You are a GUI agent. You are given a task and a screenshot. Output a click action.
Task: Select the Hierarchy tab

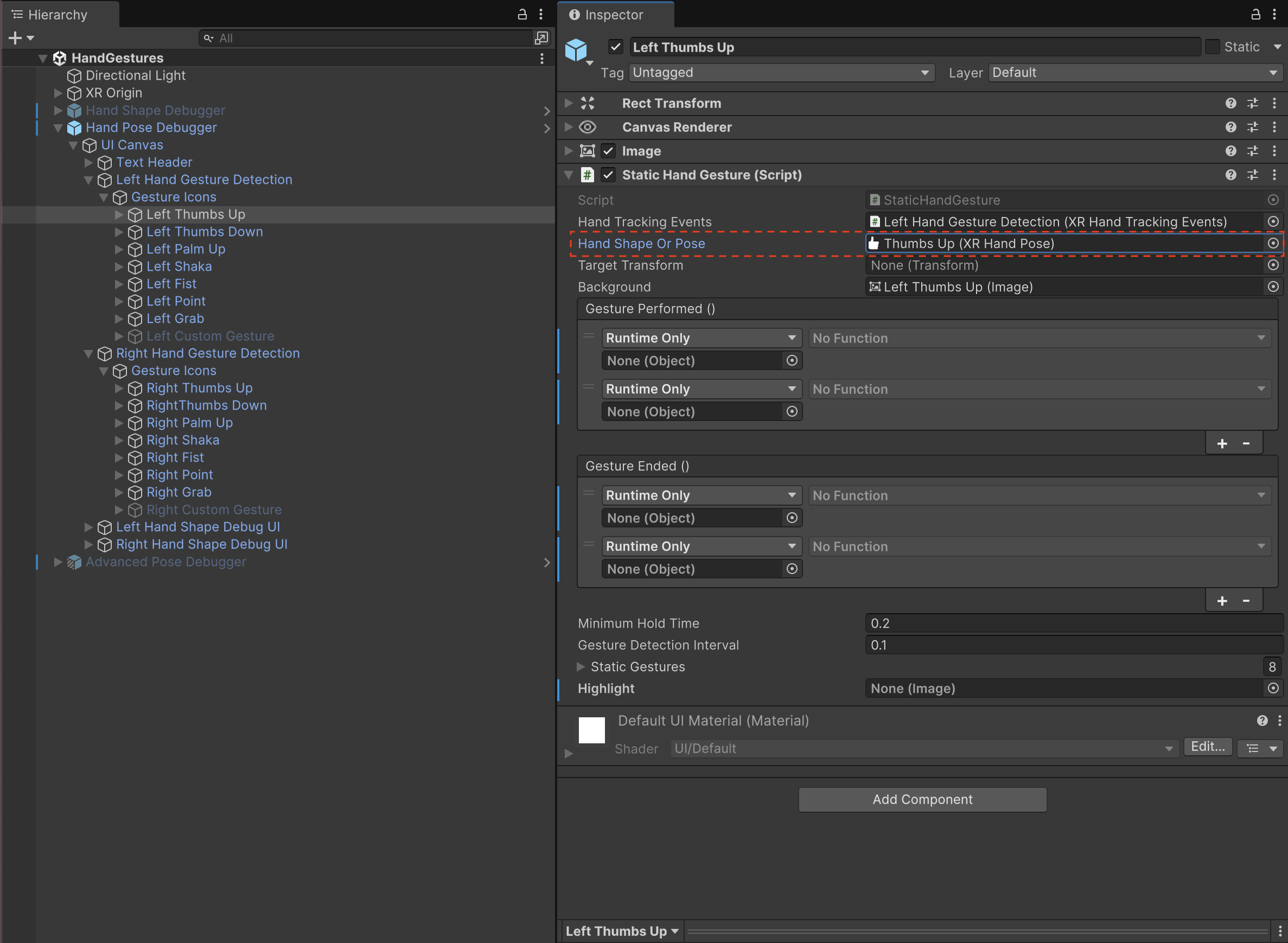(x=57, y=15)
